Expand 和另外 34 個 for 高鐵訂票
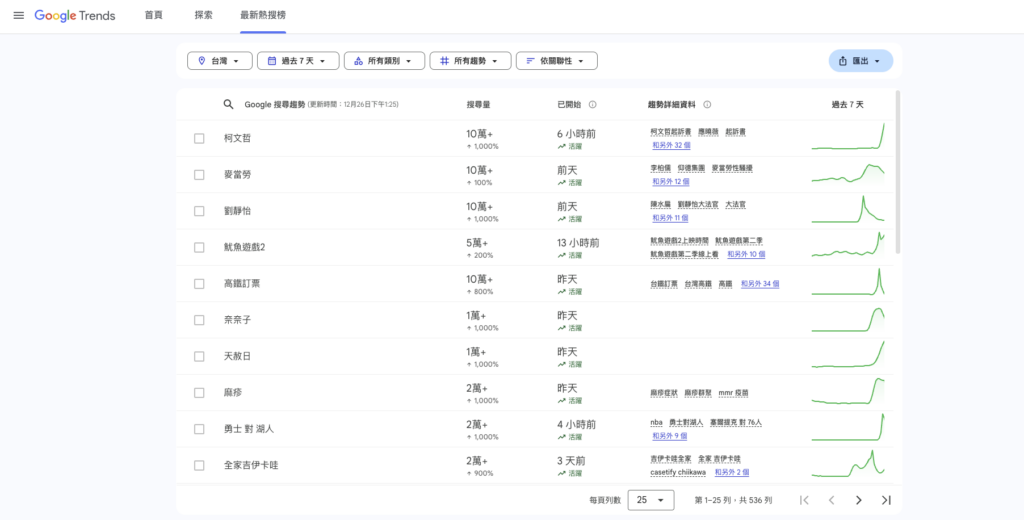 pos(760,284)
